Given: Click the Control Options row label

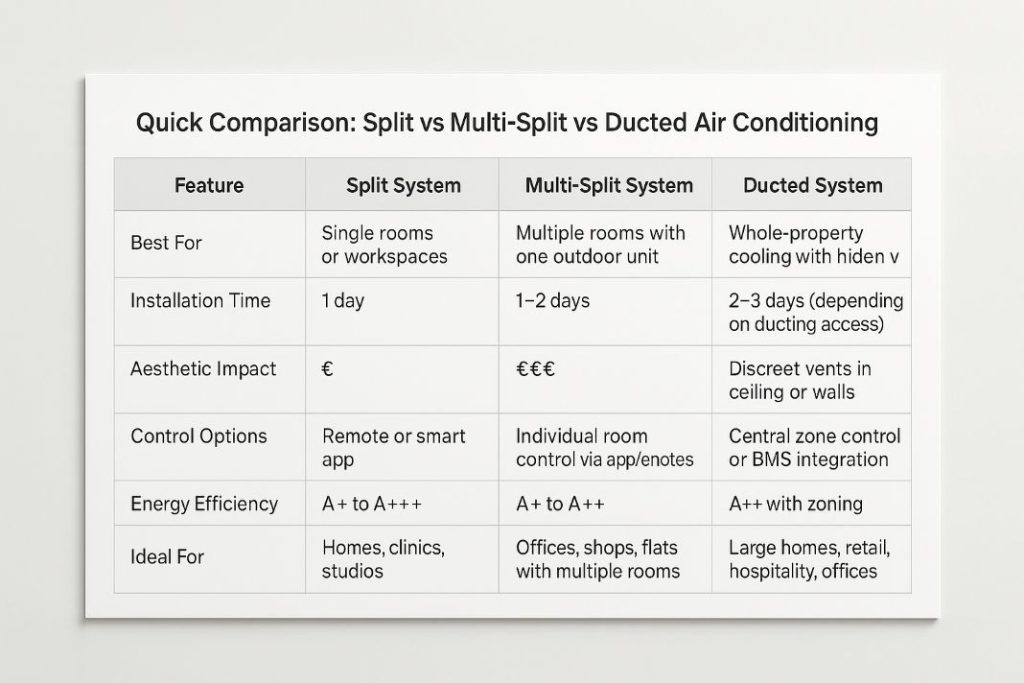Looking at the screenshot, I should [x=199, y=436].
